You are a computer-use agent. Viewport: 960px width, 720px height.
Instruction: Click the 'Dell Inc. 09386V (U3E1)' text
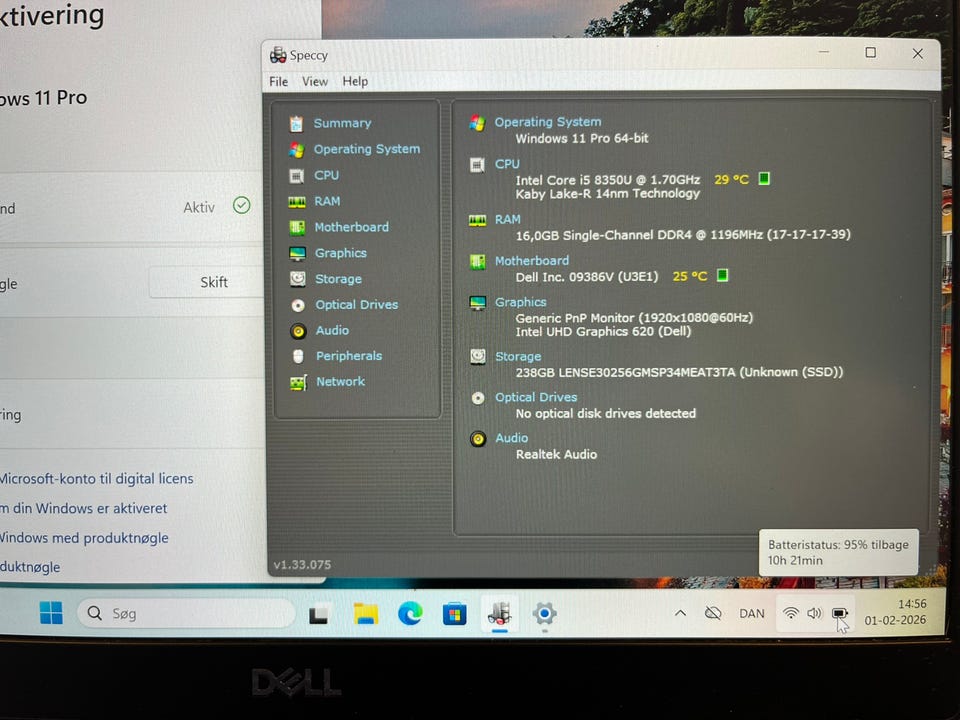pyautogui.click(x=587, y=277)
